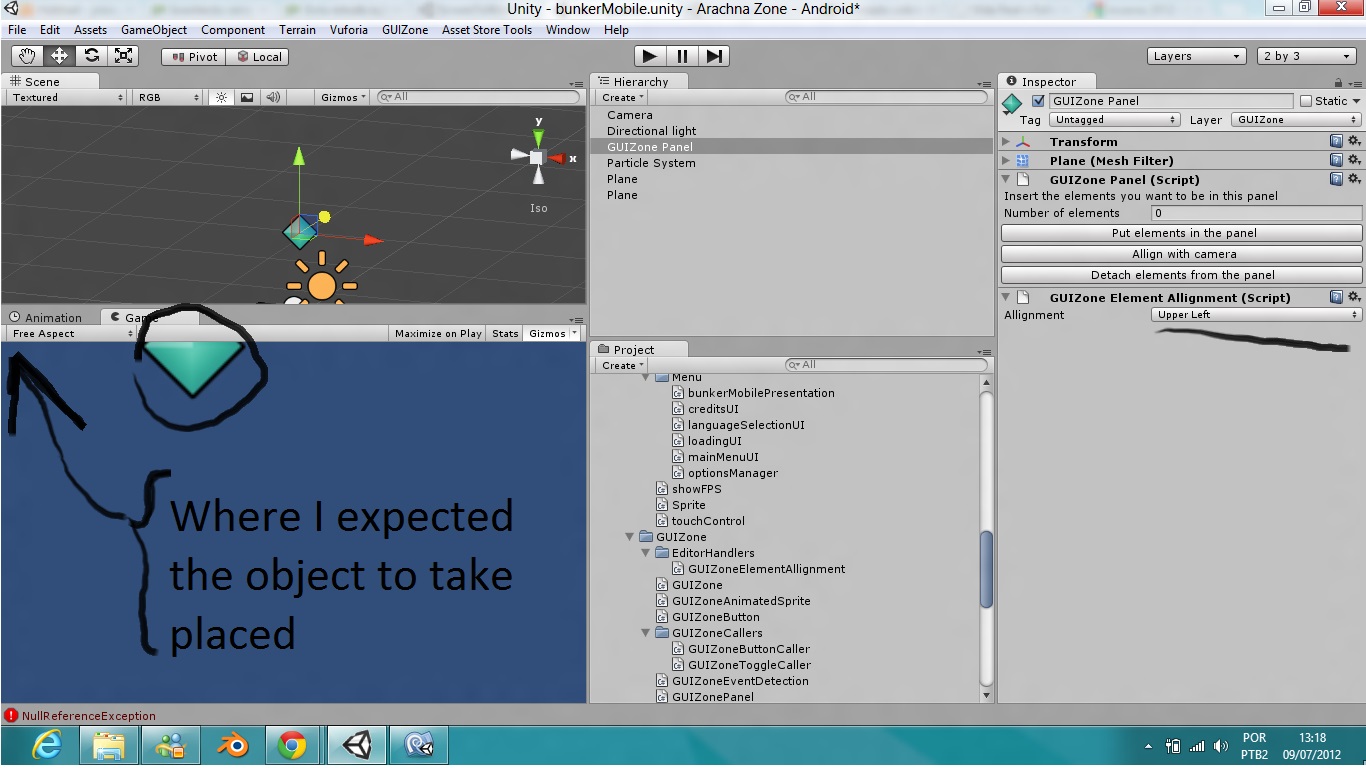The width and height of the screenshot is (1366, 768).
Task: Open the Chrome taskbar icon
Action: pos(292,745)
